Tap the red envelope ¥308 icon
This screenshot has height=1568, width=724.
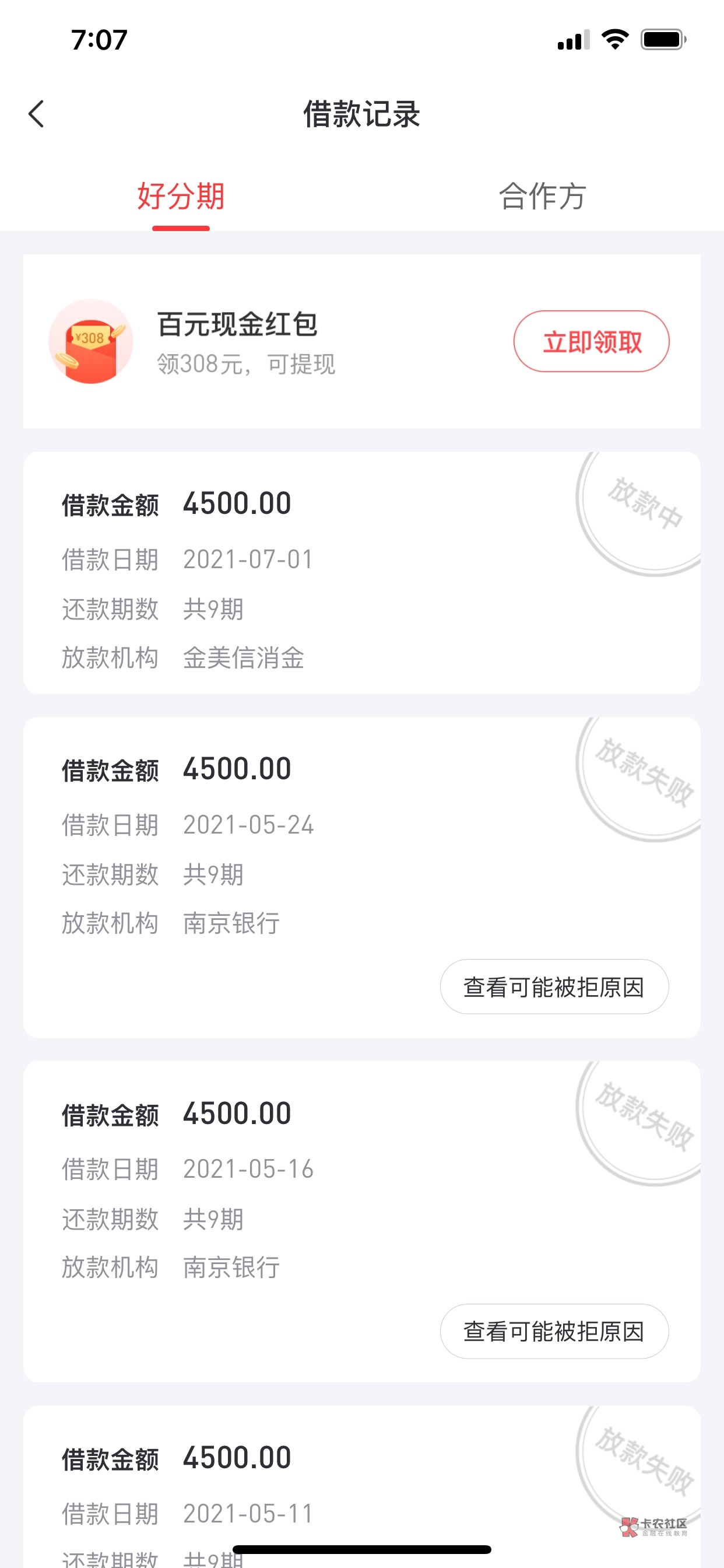pyautogui.click(x=91, y=341)
